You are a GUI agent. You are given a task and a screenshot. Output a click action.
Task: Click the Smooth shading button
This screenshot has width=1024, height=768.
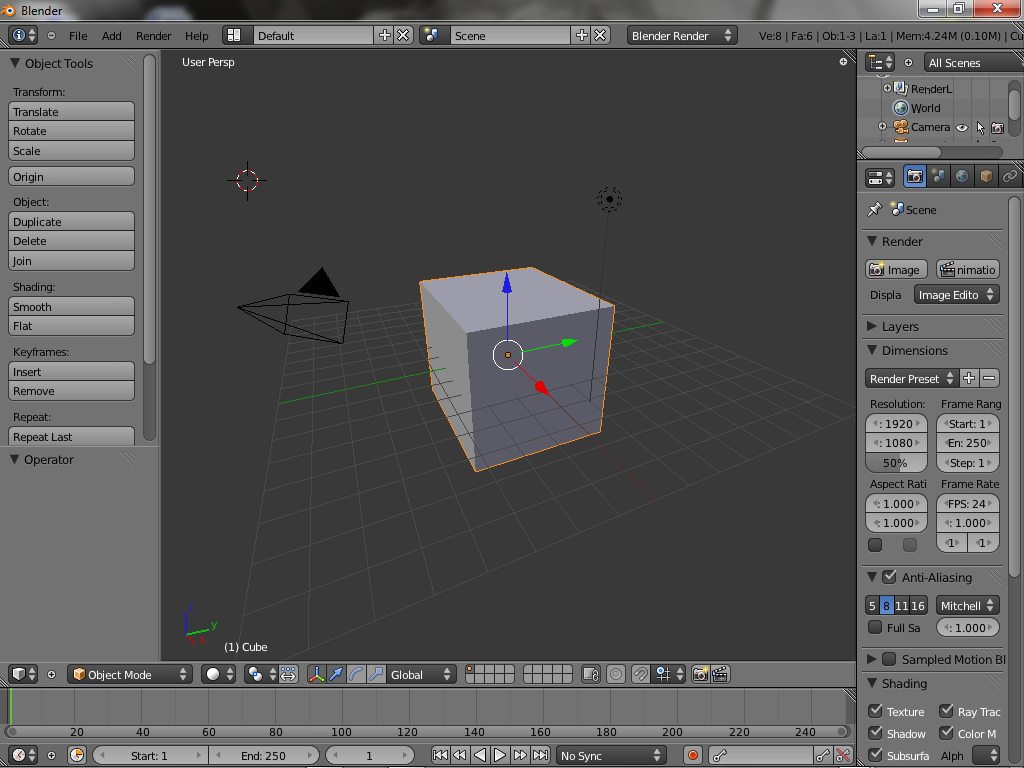point(71,307)
